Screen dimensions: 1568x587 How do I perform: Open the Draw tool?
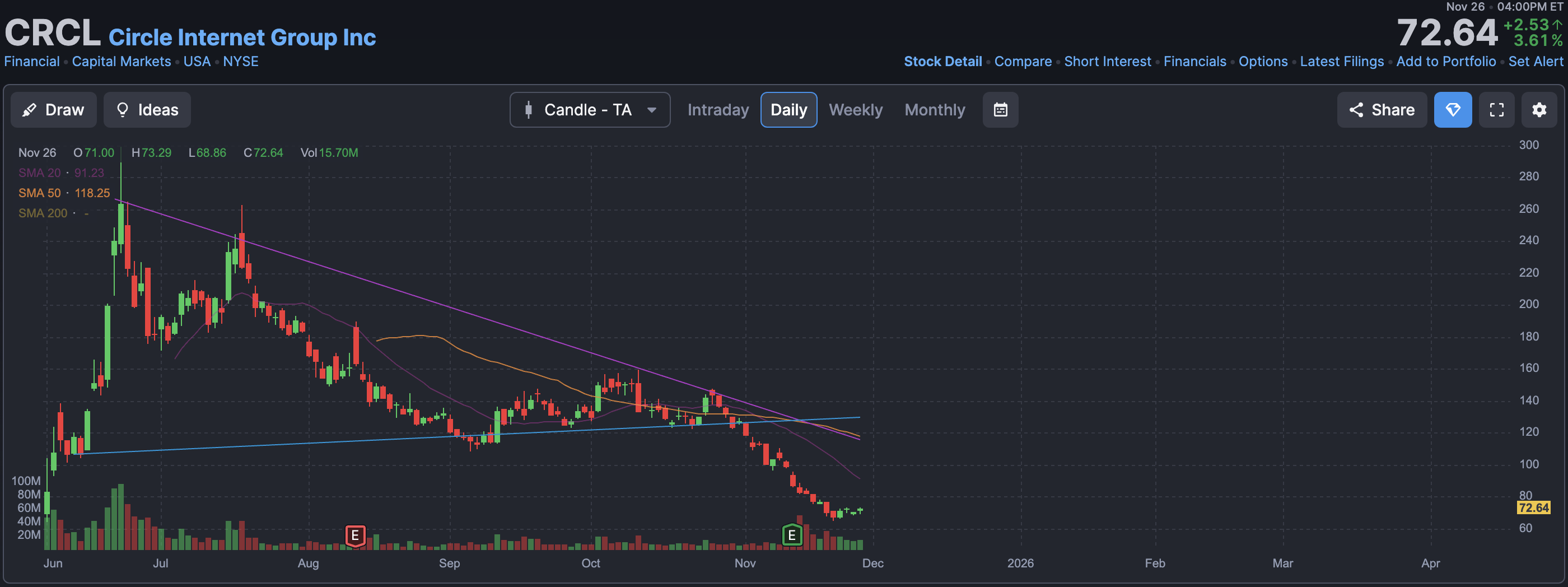54,110
